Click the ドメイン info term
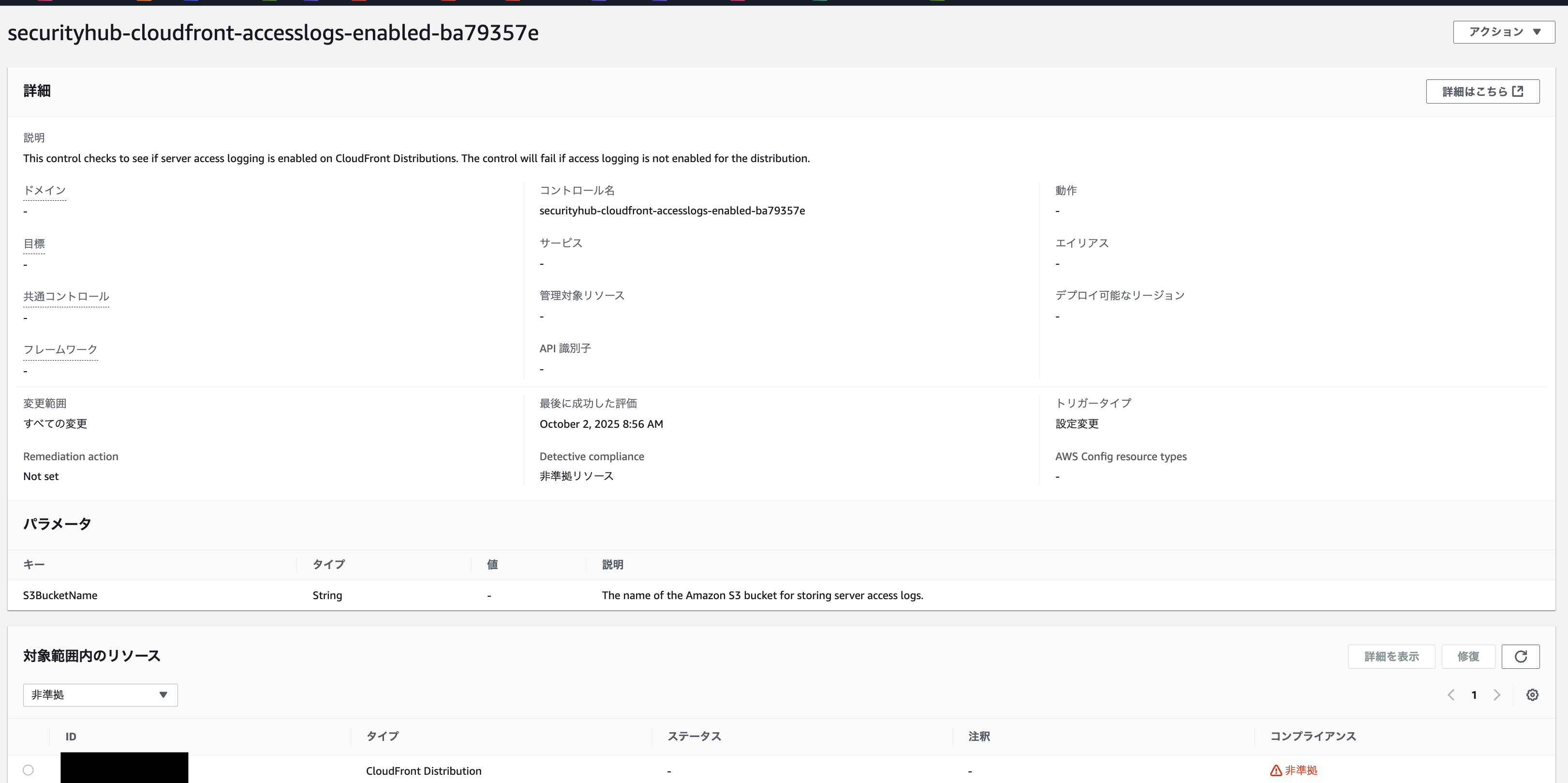The width and height of the screenshot is (1568, 783). tap(44, 191)
